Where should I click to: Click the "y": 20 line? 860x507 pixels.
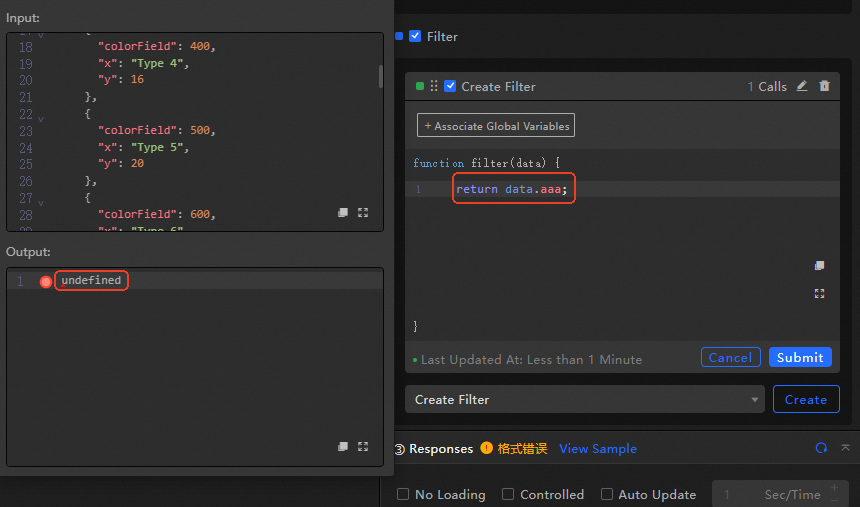[x=121, y=164]
